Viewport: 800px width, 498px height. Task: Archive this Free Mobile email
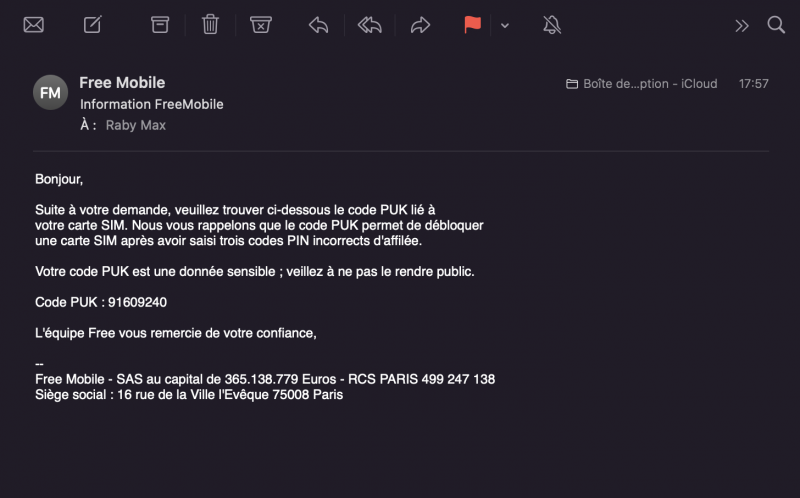pos(160,25)
